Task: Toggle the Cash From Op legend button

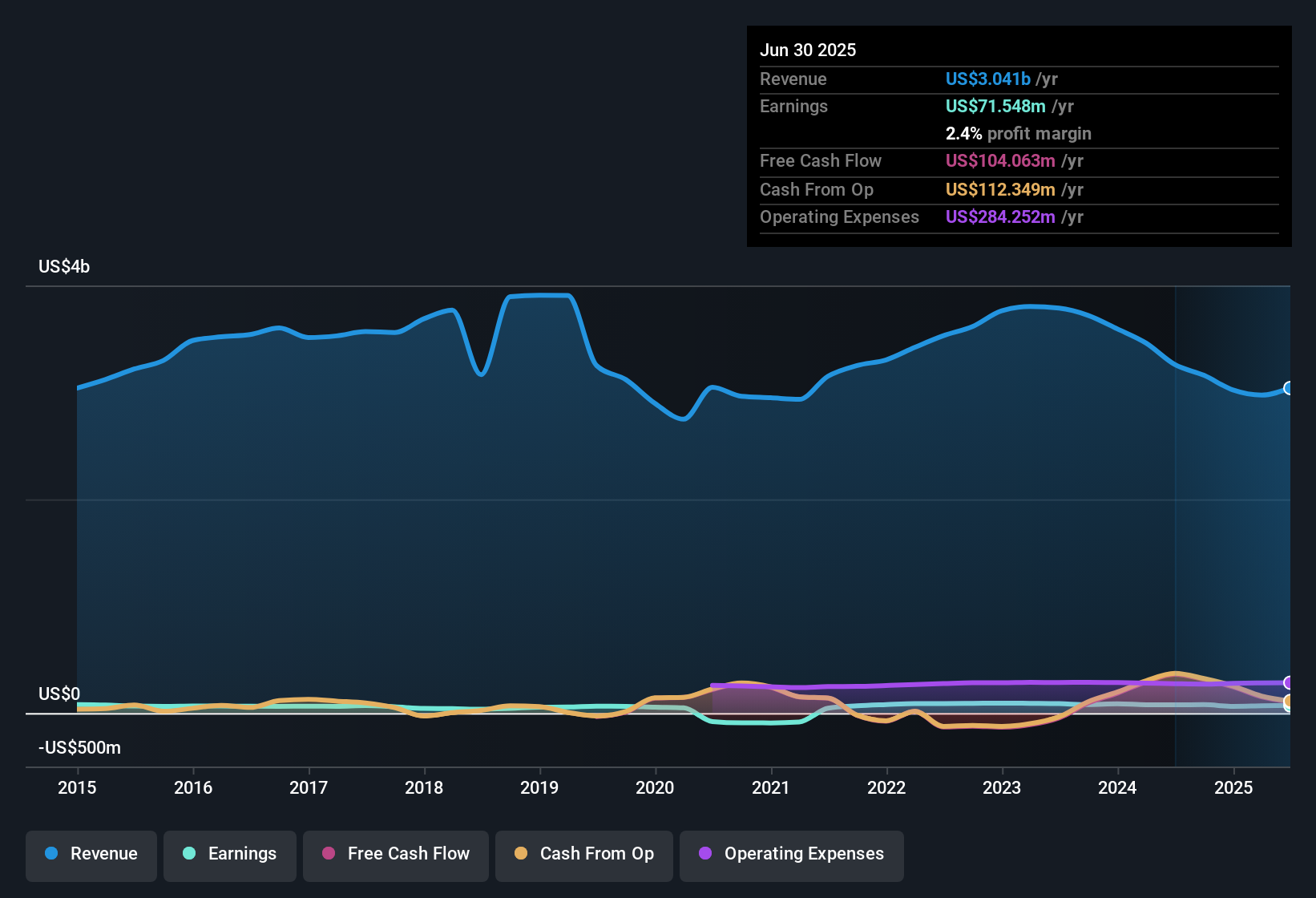Action: pos(584,856)
